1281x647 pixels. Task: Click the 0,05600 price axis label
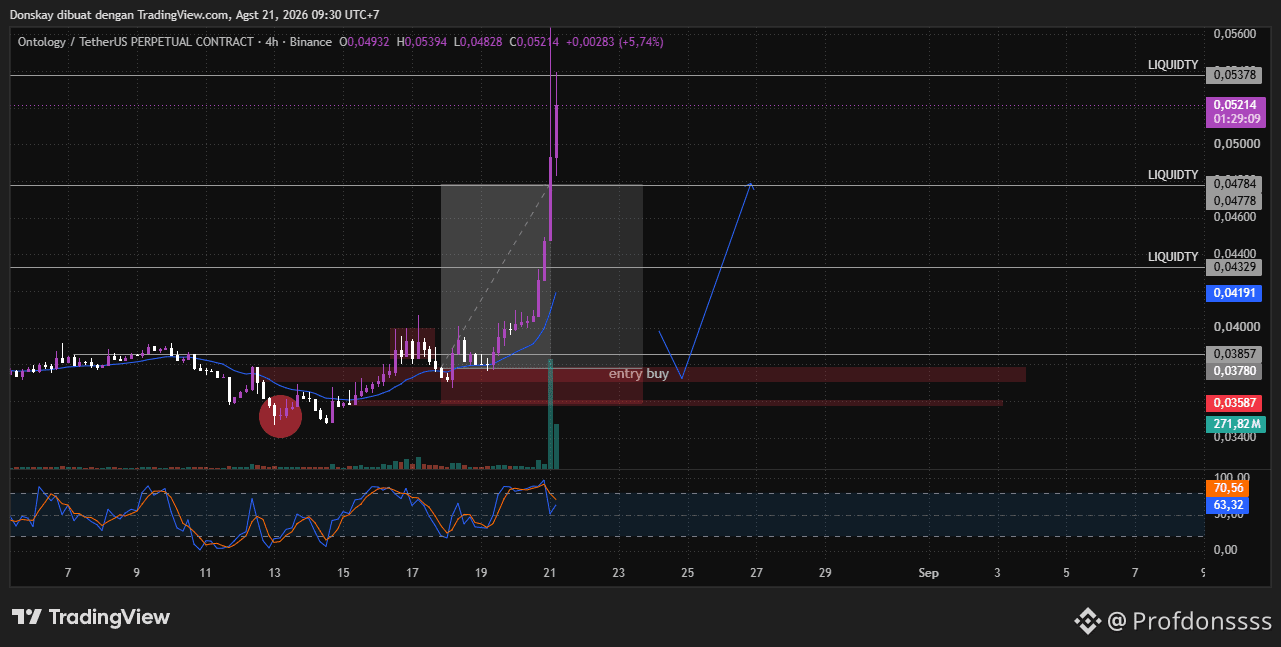[1234, 33]
